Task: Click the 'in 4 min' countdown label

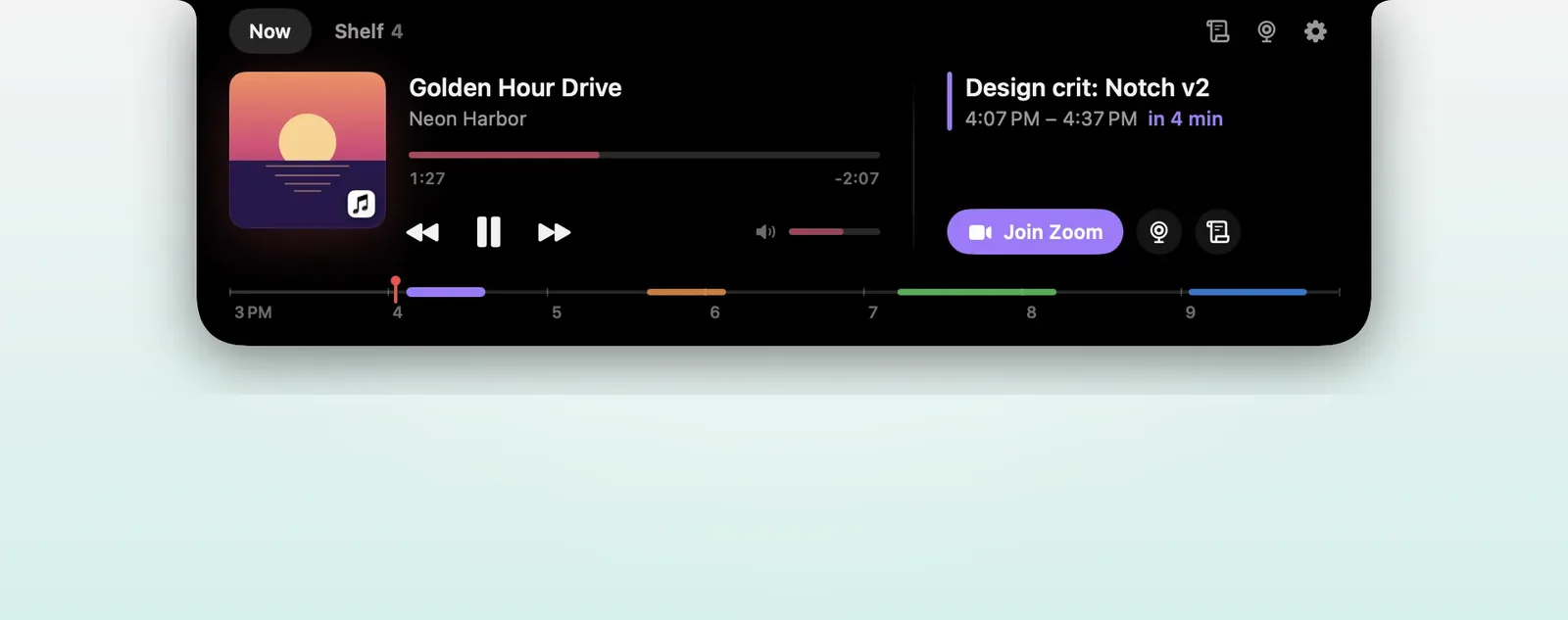Action: pos(1185,119)
